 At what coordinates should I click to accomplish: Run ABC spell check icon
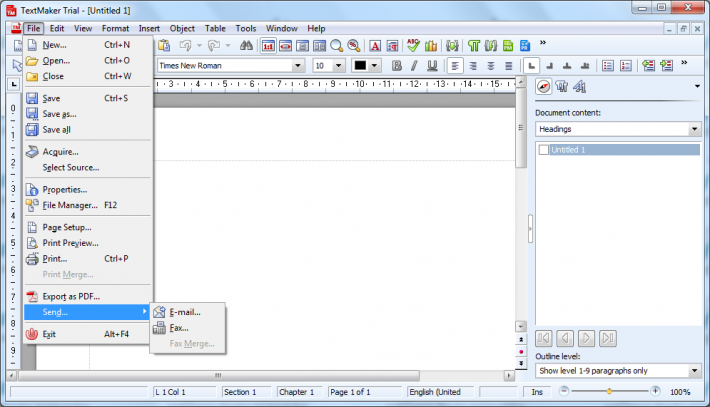(x=413, y=45)
